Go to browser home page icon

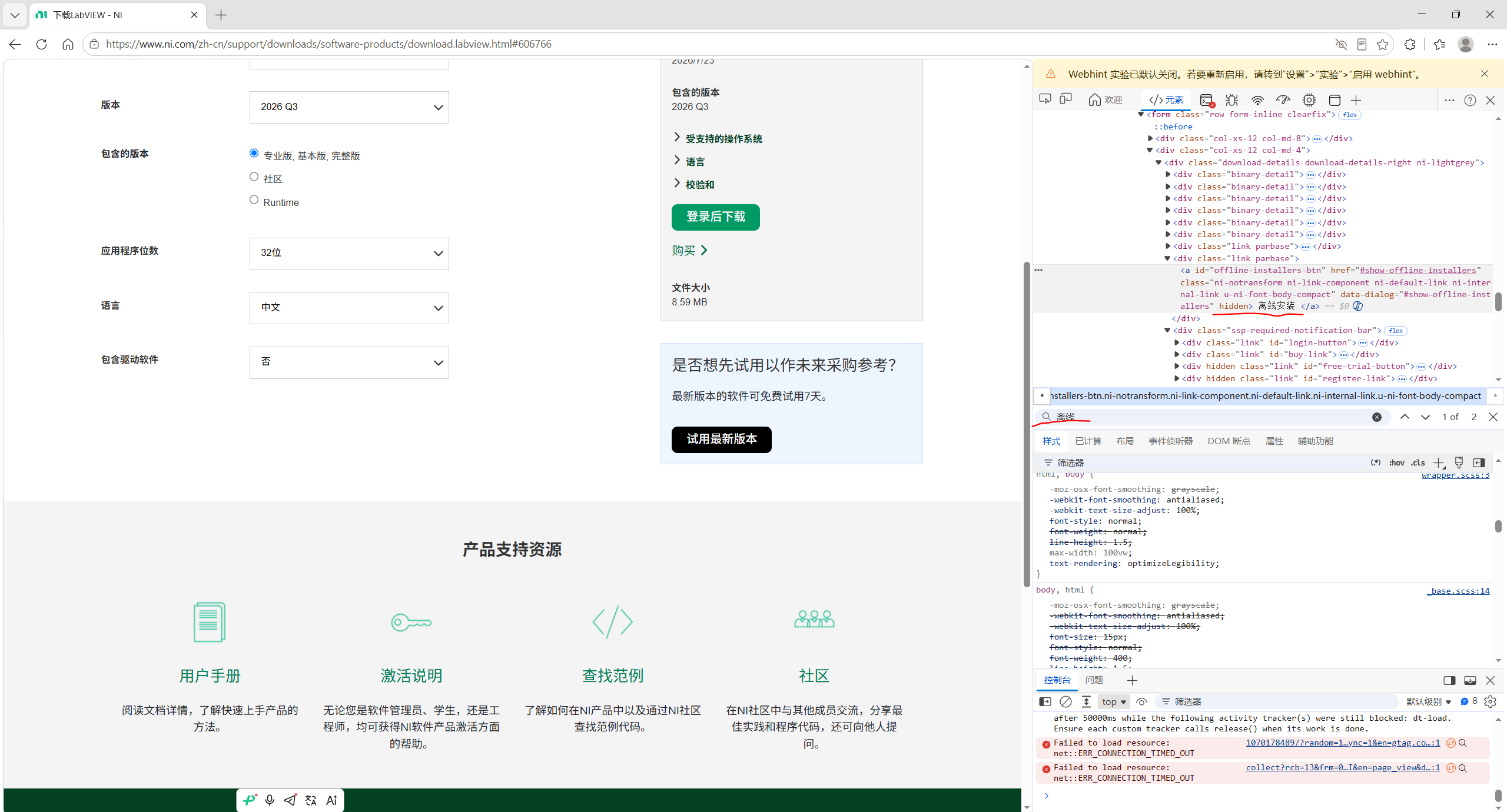tap(68, 44)
